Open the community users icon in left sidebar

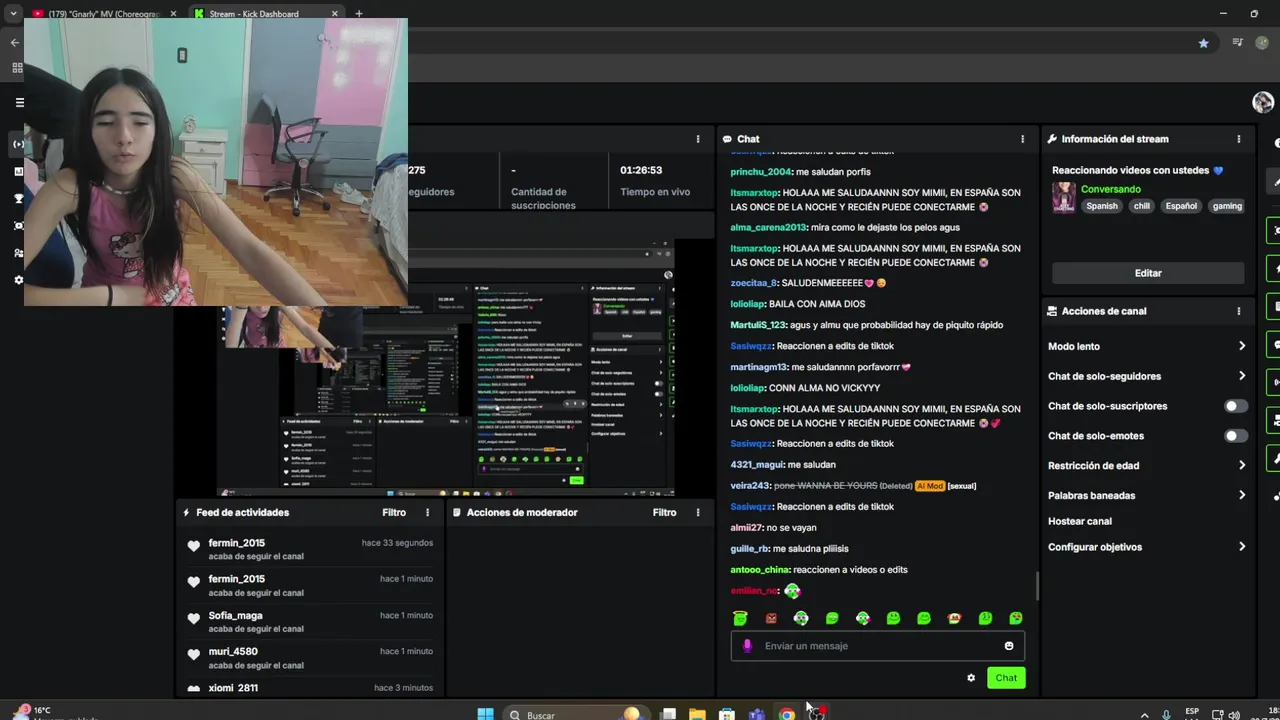[x=18, y=253]
